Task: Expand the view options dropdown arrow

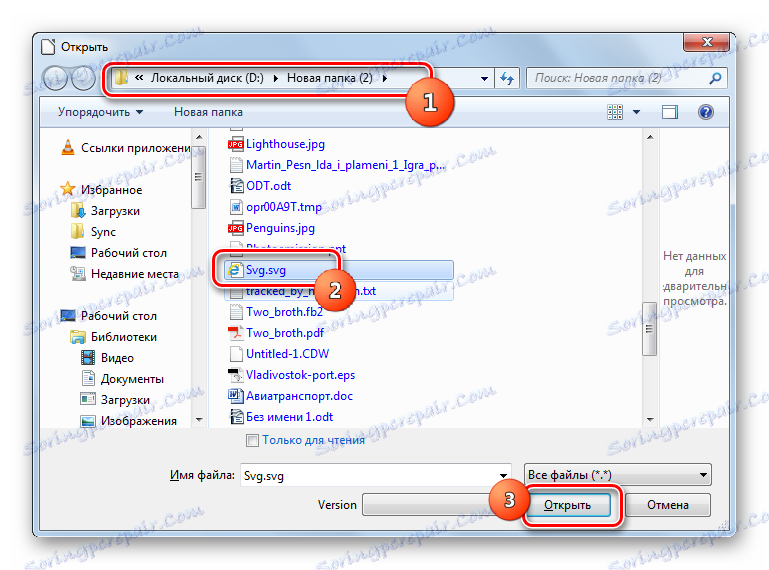Action: [x=637, y=112]
